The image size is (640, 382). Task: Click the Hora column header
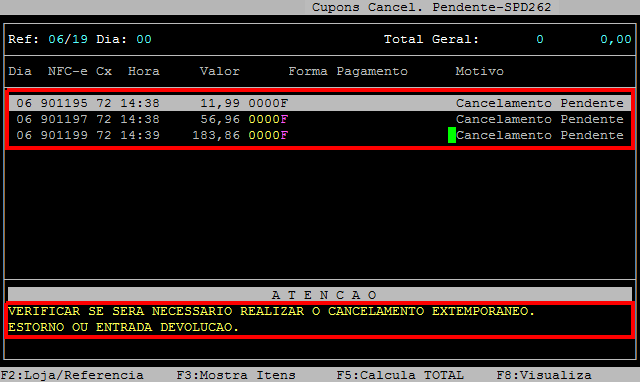coord(144,71)
